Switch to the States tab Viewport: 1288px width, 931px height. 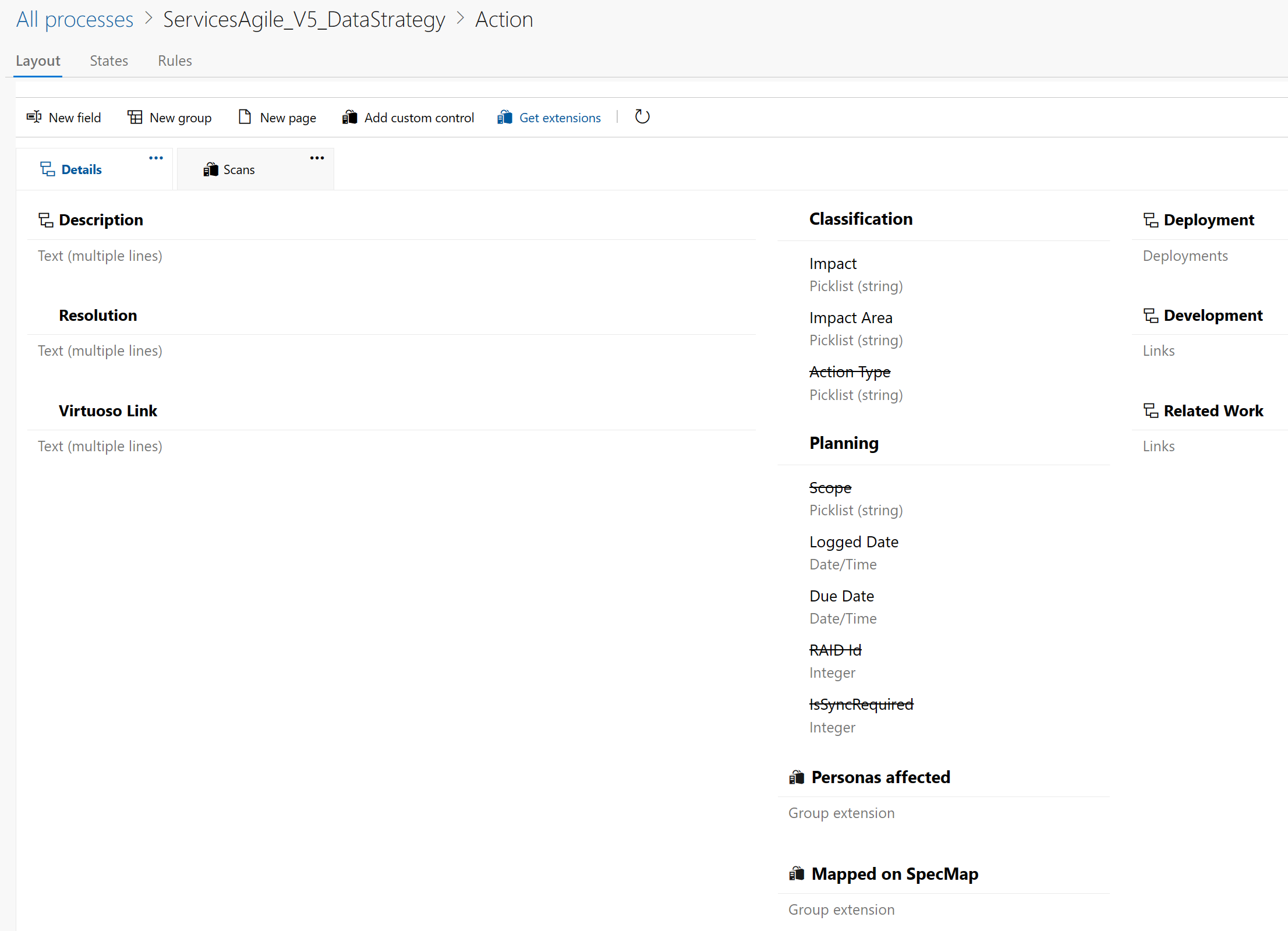pyautogui.click(x=109, y=61)
